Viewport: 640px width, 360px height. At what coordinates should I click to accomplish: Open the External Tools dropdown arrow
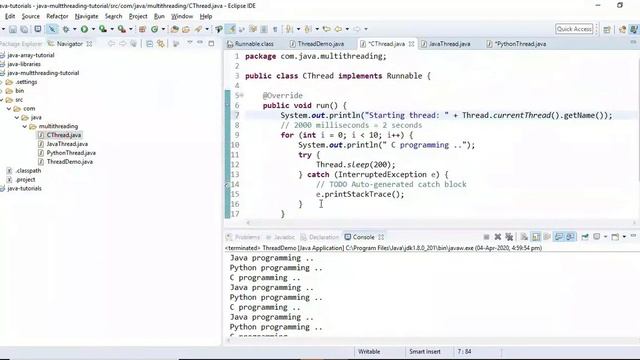pyautogui.click(x=131, y=29)
